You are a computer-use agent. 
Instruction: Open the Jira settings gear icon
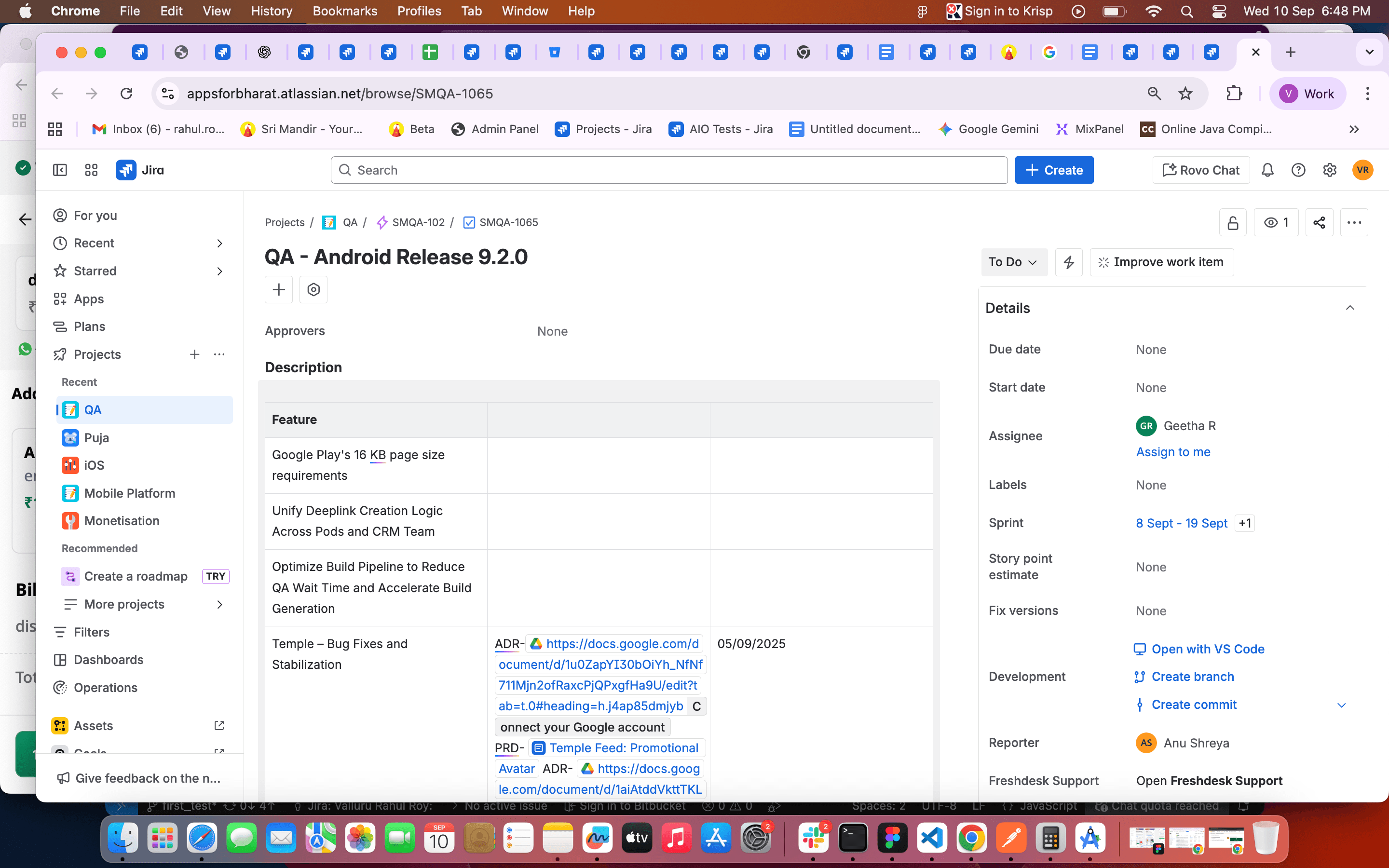coord(1329,170)
